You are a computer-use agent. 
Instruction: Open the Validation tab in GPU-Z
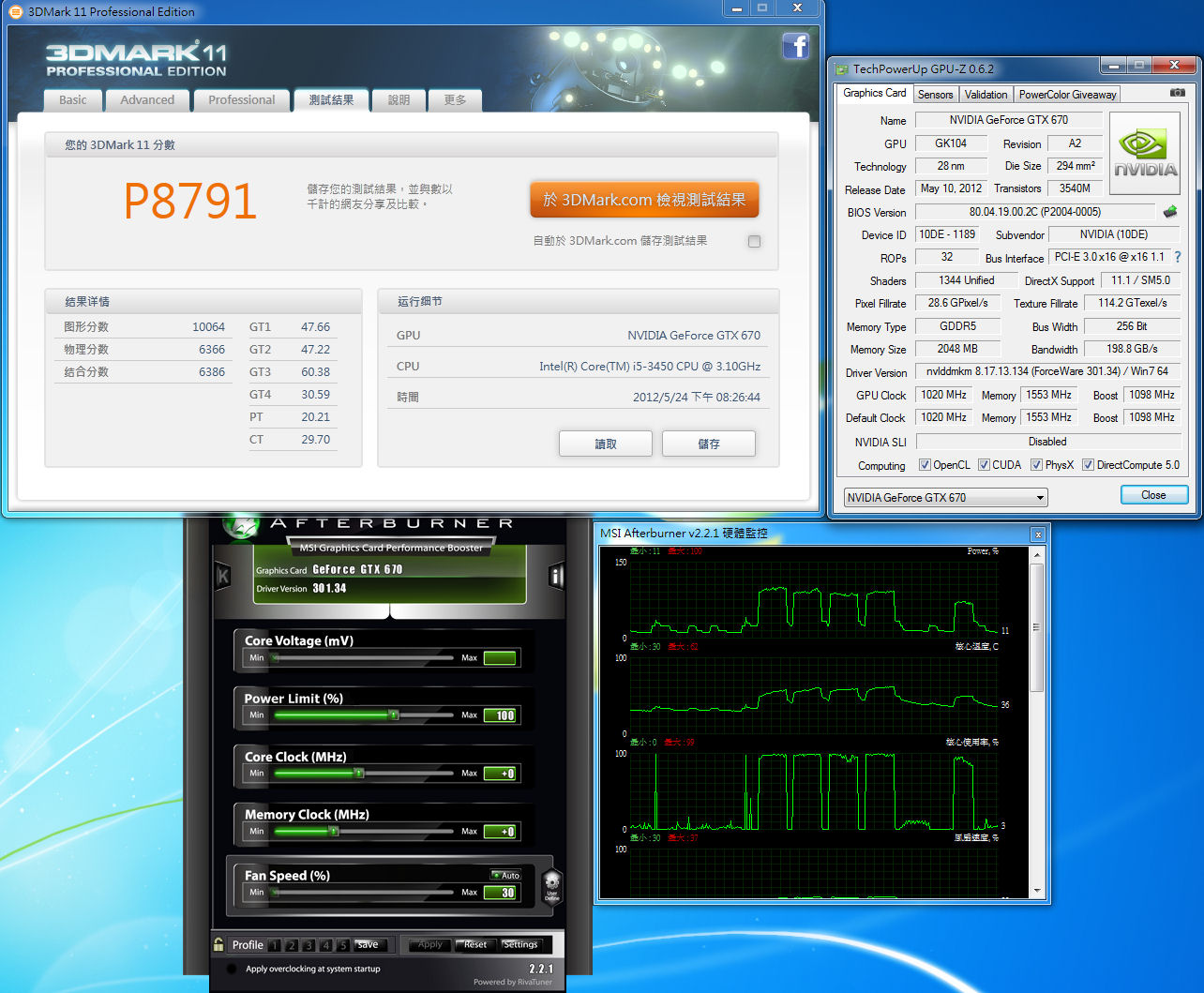986,95
